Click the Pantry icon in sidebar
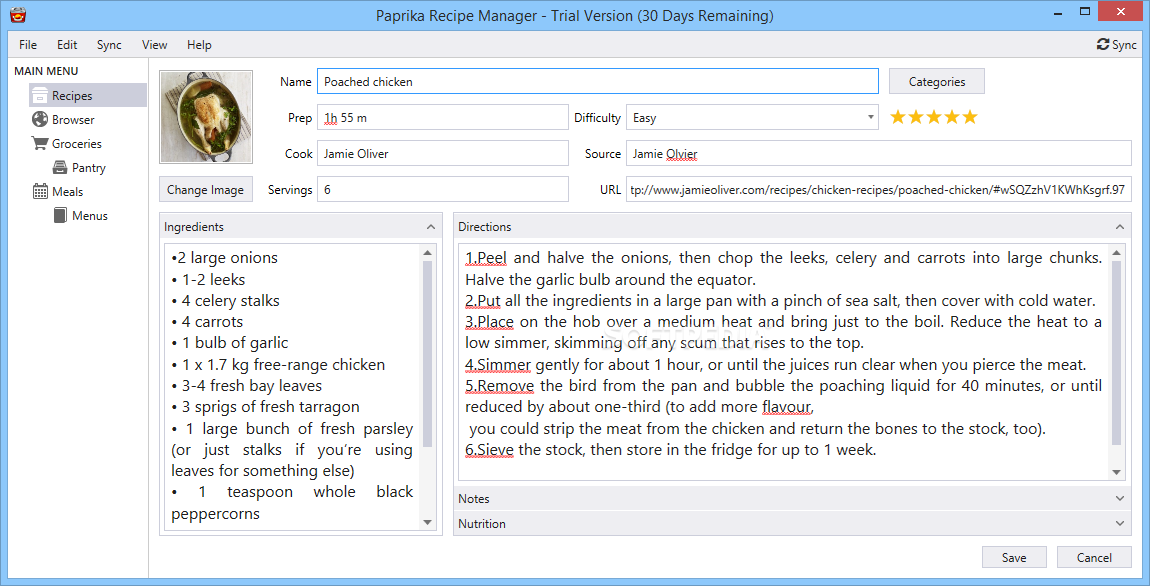The width and height of the screenshot is (1150, 586). tap(60, 168)
